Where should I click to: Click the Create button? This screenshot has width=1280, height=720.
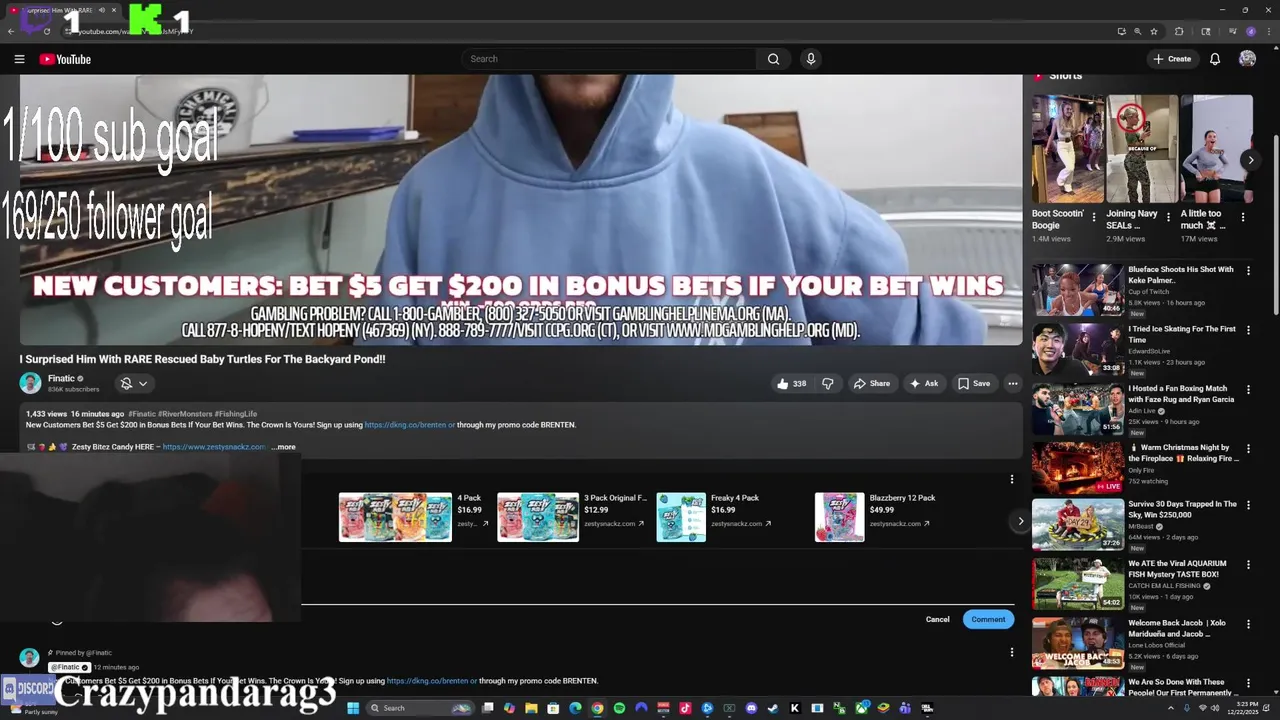[1172, 59]
